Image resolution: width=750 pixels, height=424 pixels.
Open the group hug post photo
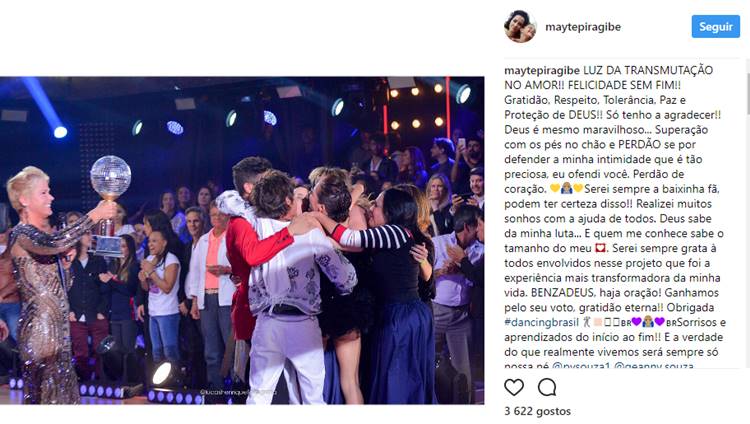point(242,240)
